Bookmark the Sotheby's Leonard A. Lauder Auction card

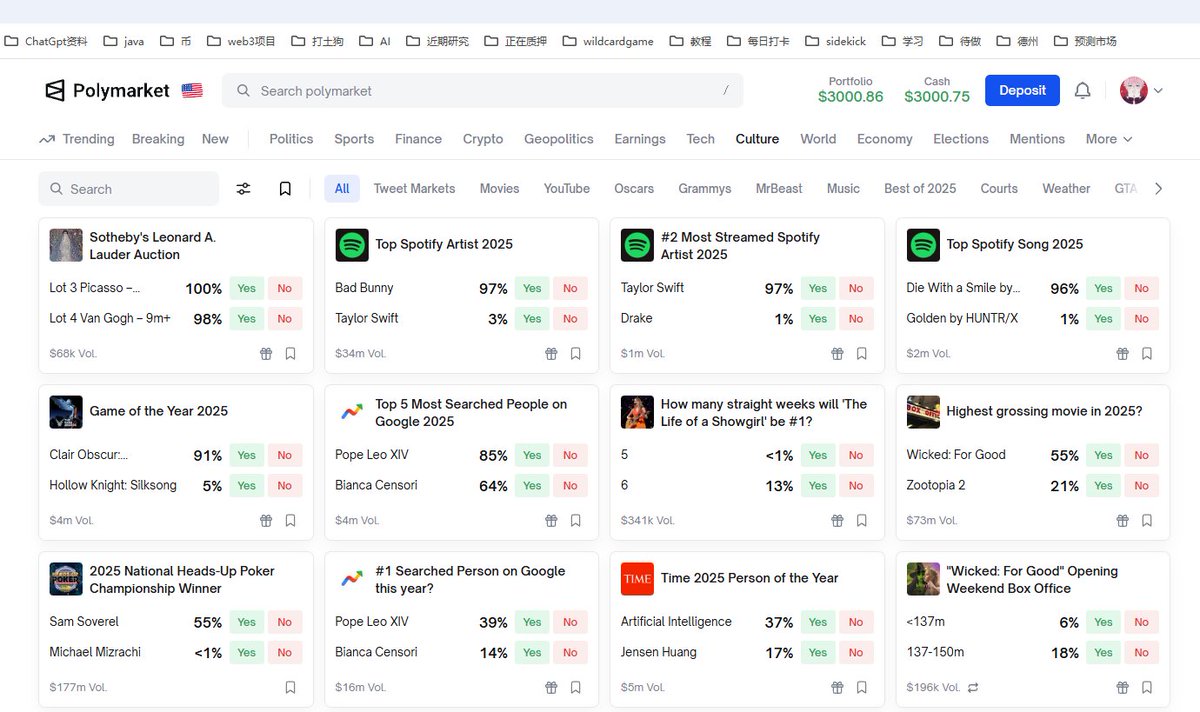tap(290, 354)
